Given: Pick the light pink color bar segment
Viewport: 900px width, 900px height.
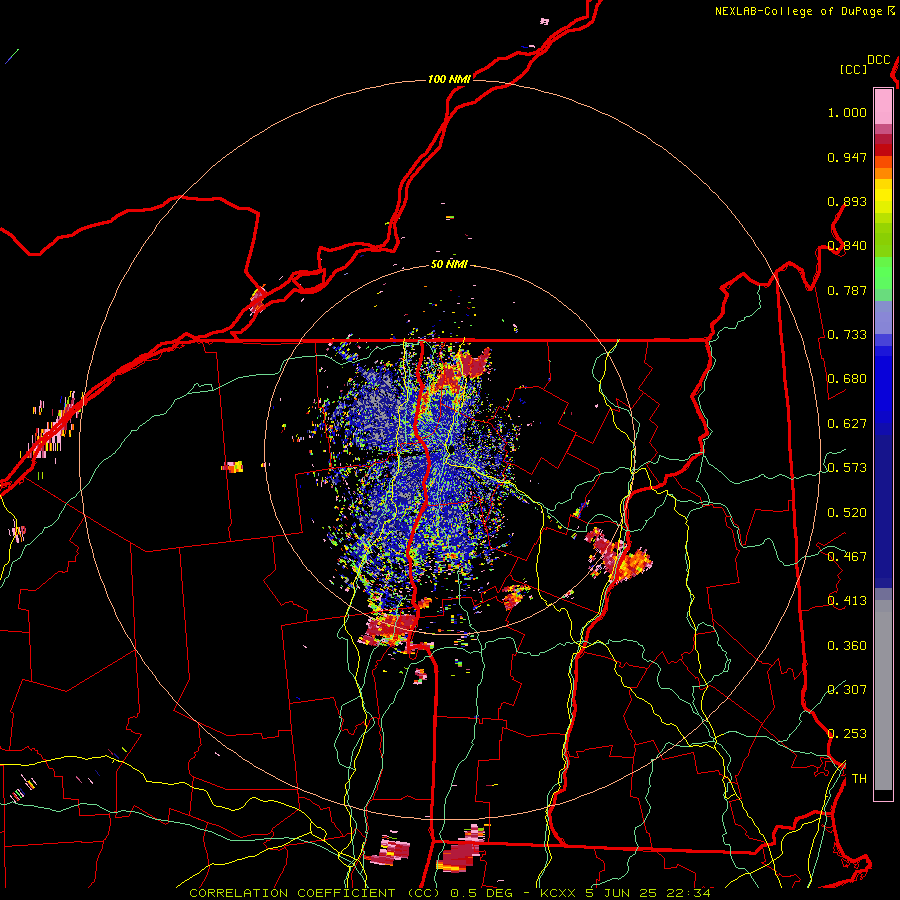Looking at the screenshot, I should click(x=883, y=106).
